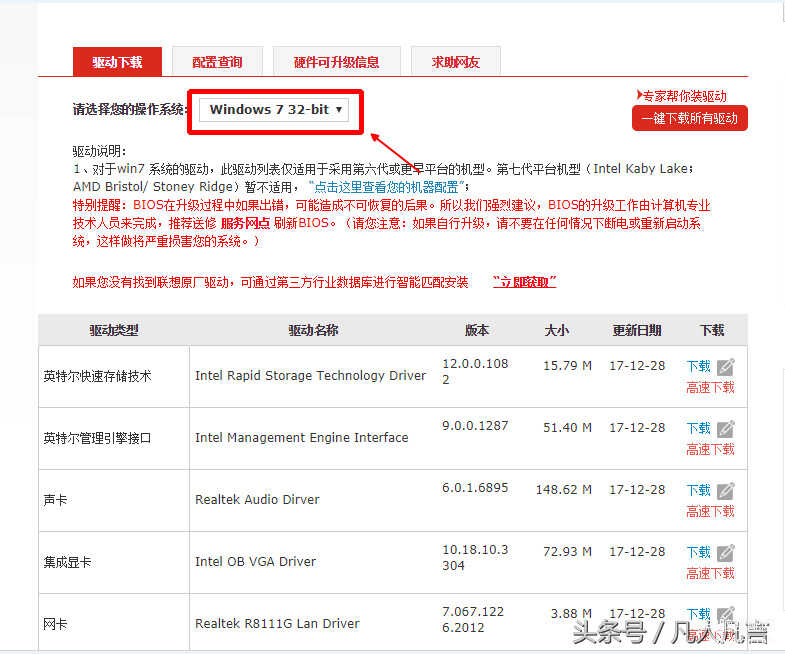Select the Intel Management Engine Interface name
This screenshot has width=785, height=654.
pos(301,438)
